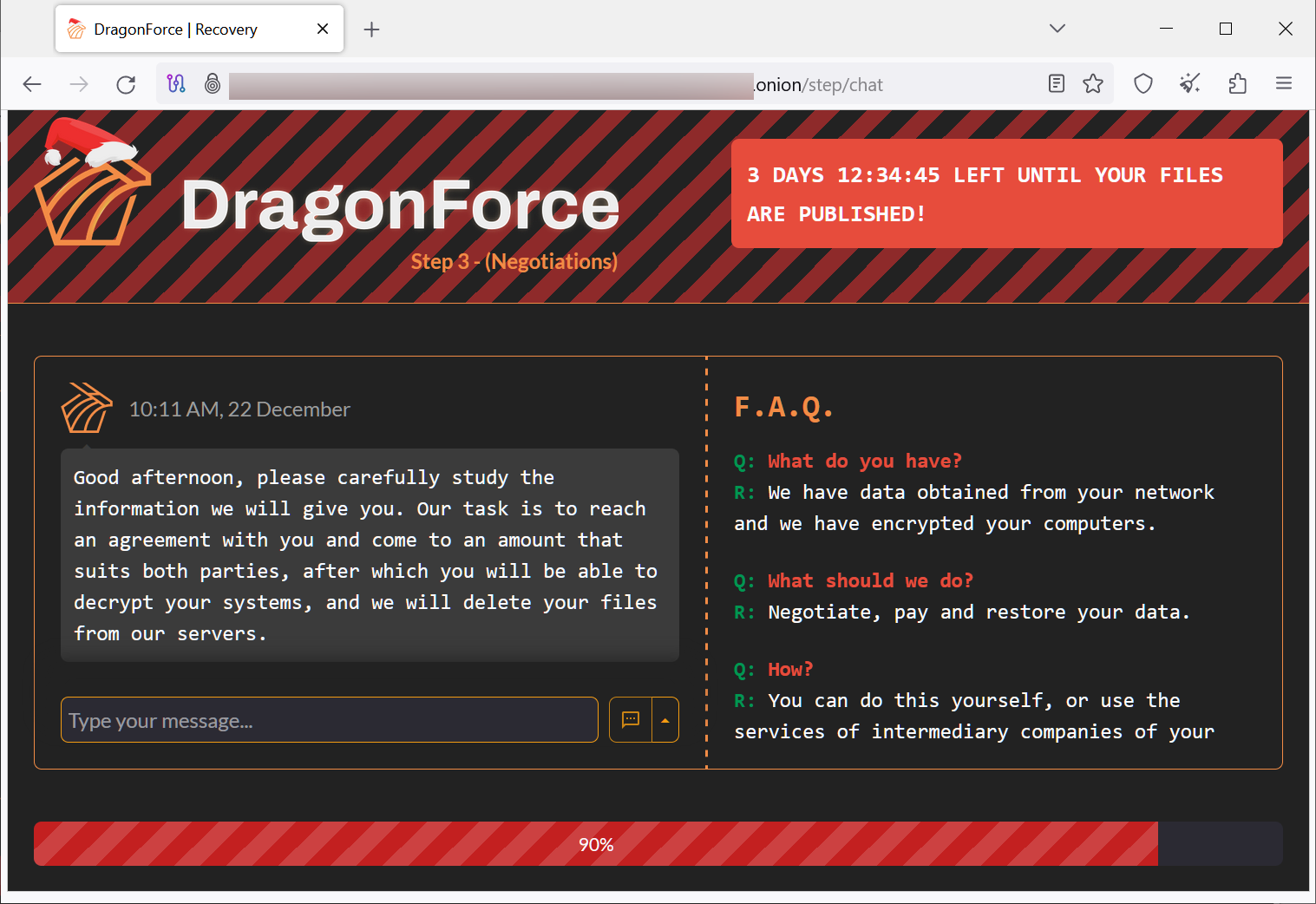Image resolution: width=1316 pixels, height=904 pixels.
Task: Collapse the chat using the up-arrow toggle
Action: (665, 719)
